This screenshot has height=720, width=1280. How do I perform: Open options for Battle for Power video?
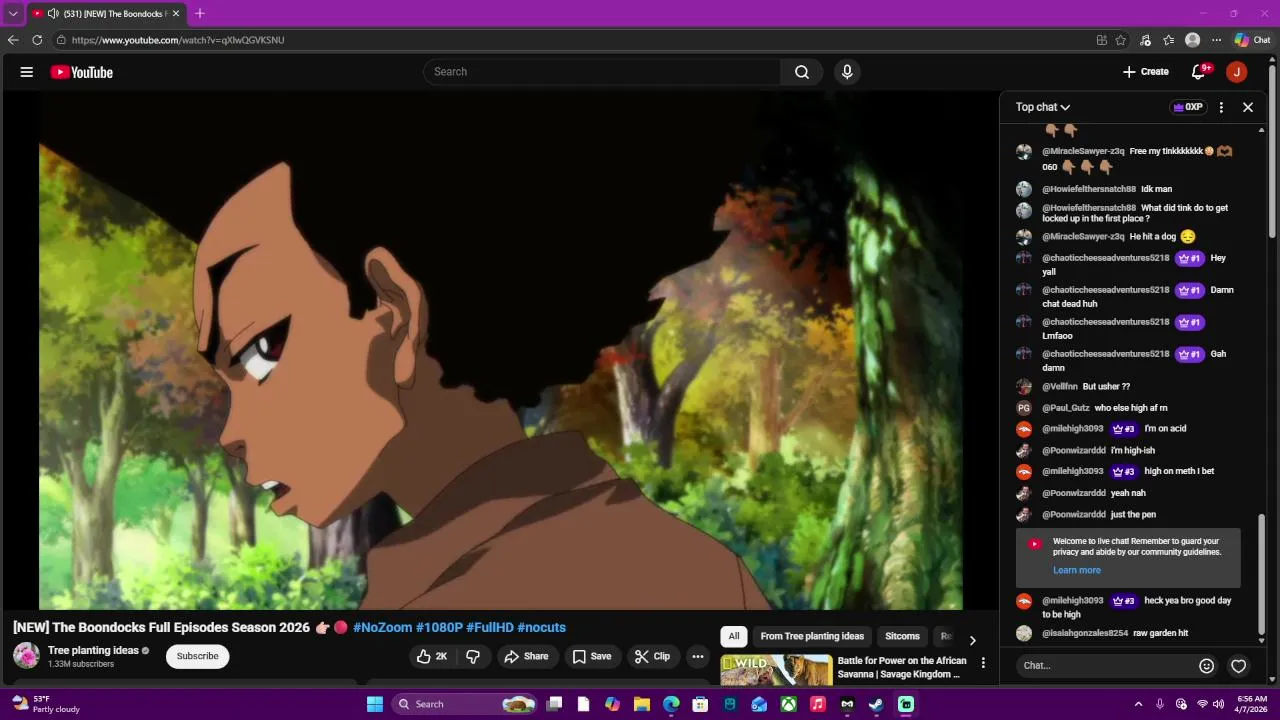click(x=983, y=663)
